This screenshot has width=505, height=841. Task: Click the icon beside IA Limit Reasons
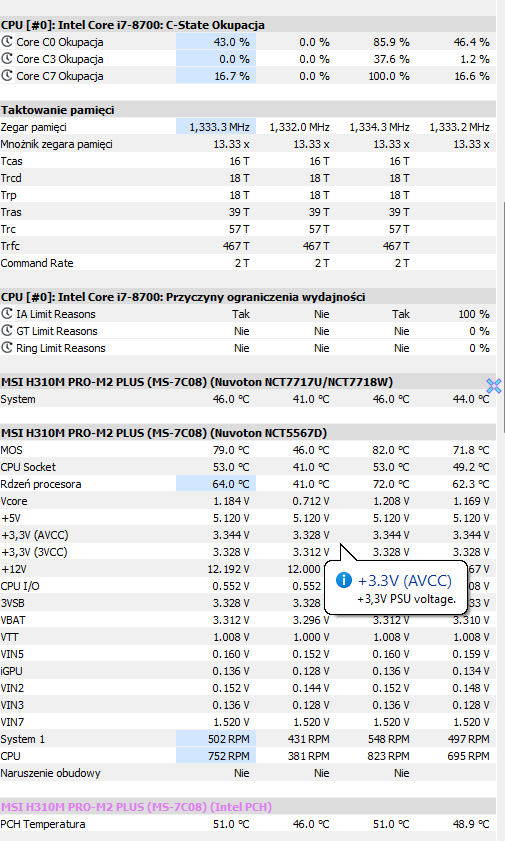click(x=6, y=314)
